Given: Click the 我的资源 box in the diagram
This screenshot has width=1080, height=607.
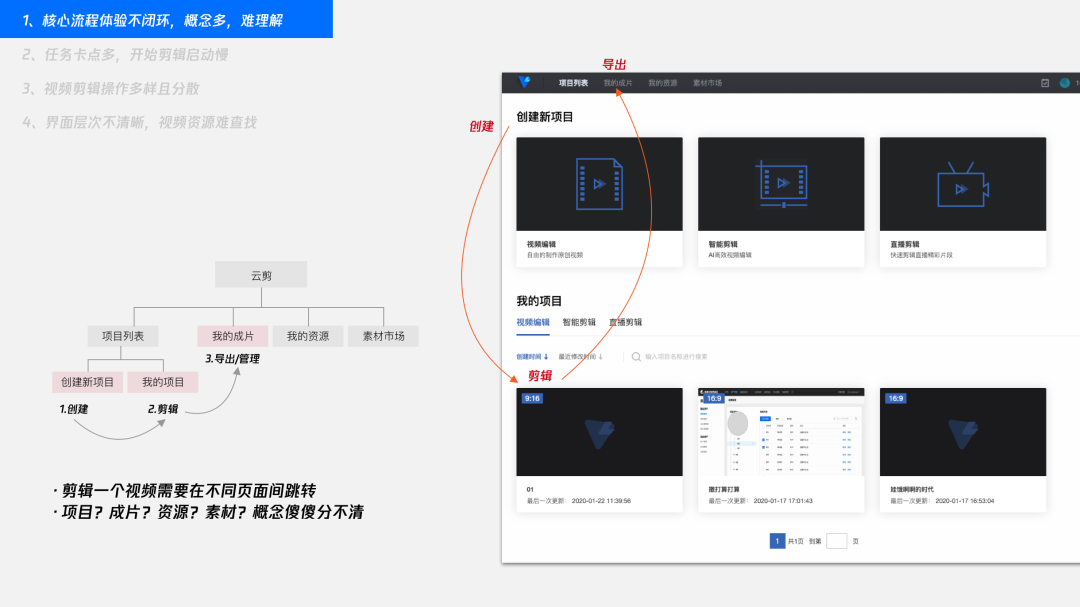Looking at the screenshot, I should click(308, 336).
